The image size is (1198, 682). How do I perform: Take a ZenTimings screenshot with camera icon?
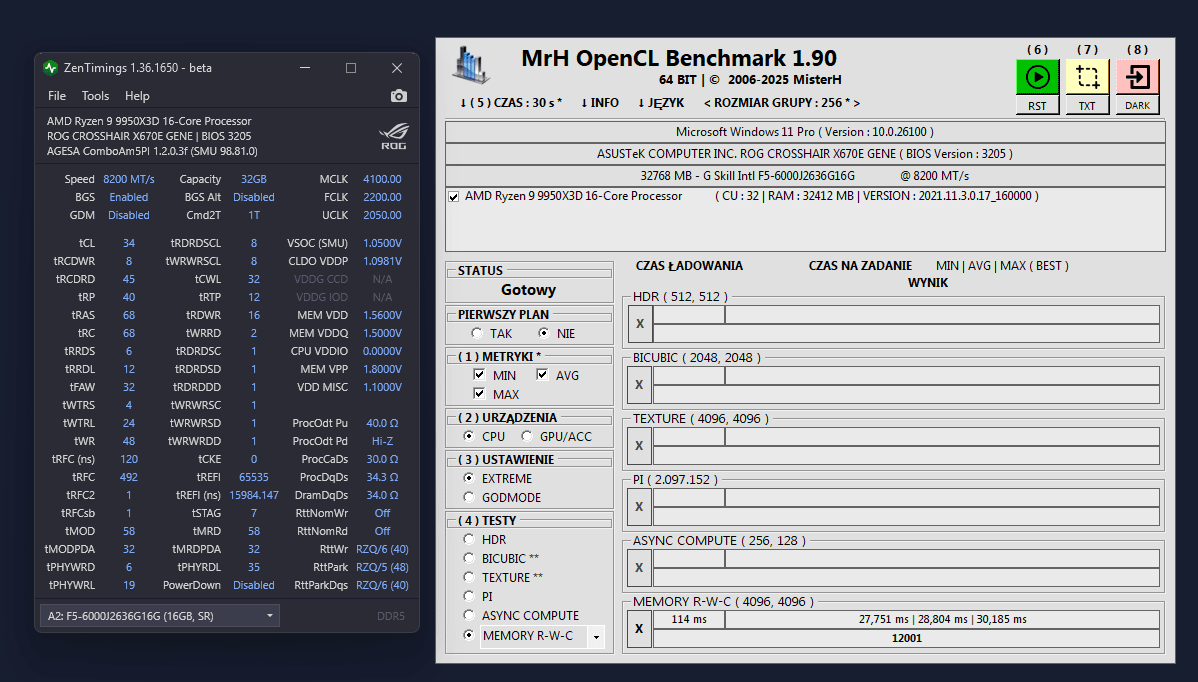399,95
